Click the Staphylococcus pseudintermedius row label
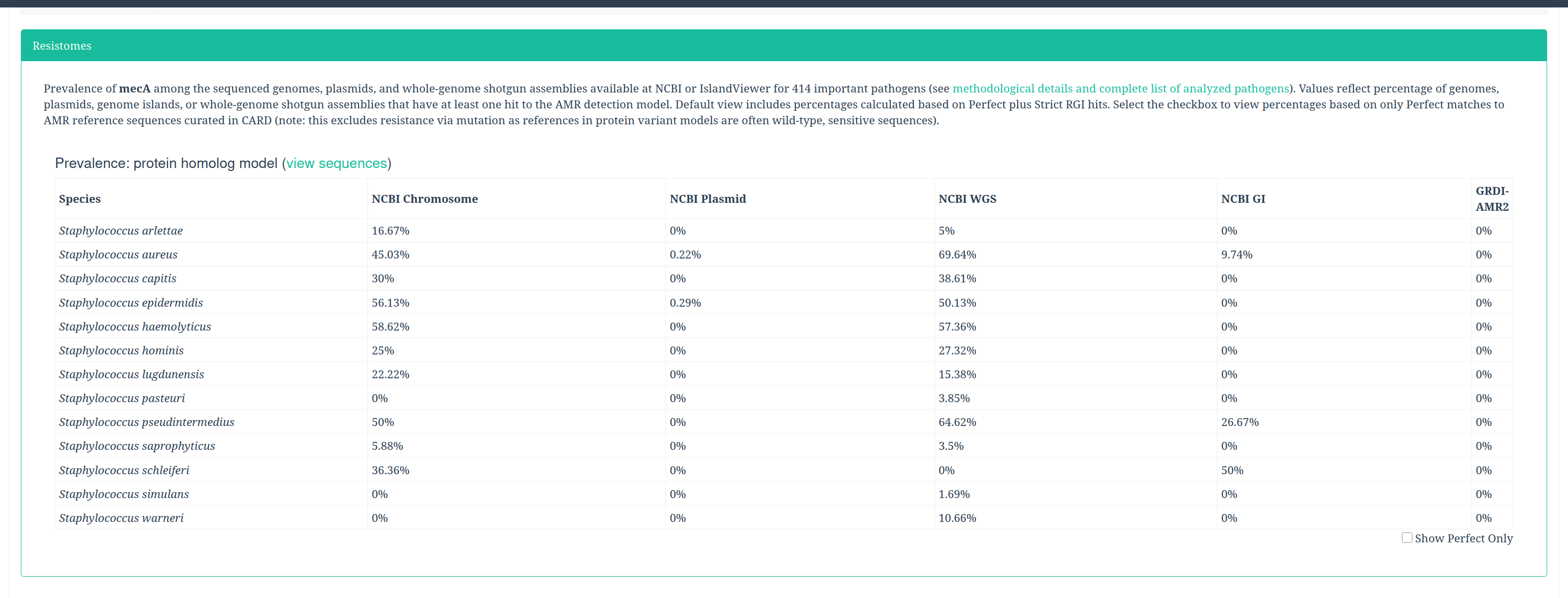 coord(147,422)
